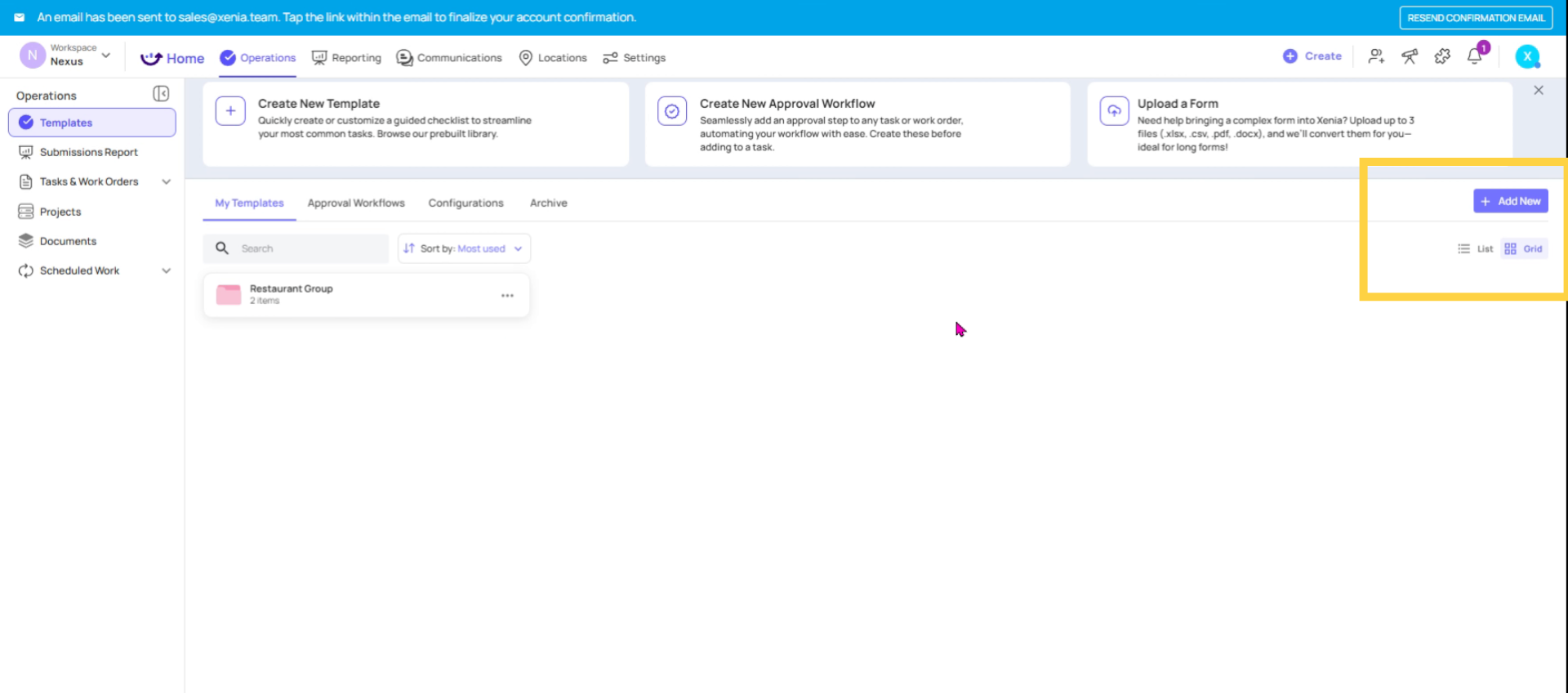Image resolution: width=1568 pixels, height=693 pixels.
Task: Switch to List view
Action: click(x=1476, y=248)
